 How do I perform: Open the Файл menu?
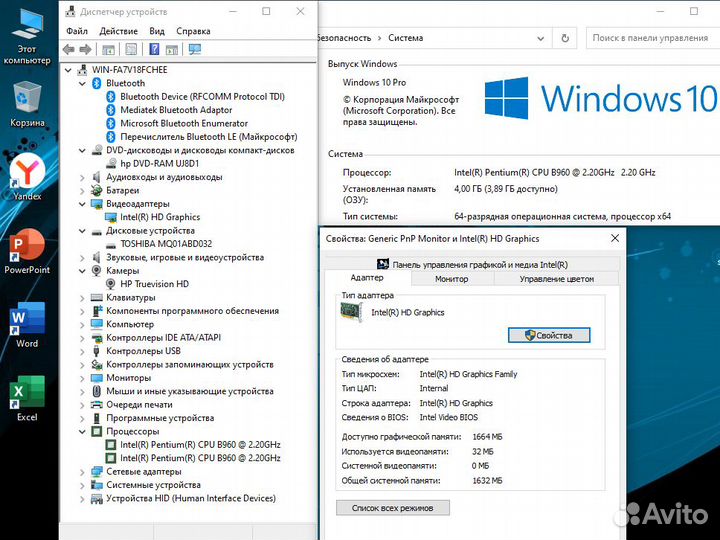(77, 31)
